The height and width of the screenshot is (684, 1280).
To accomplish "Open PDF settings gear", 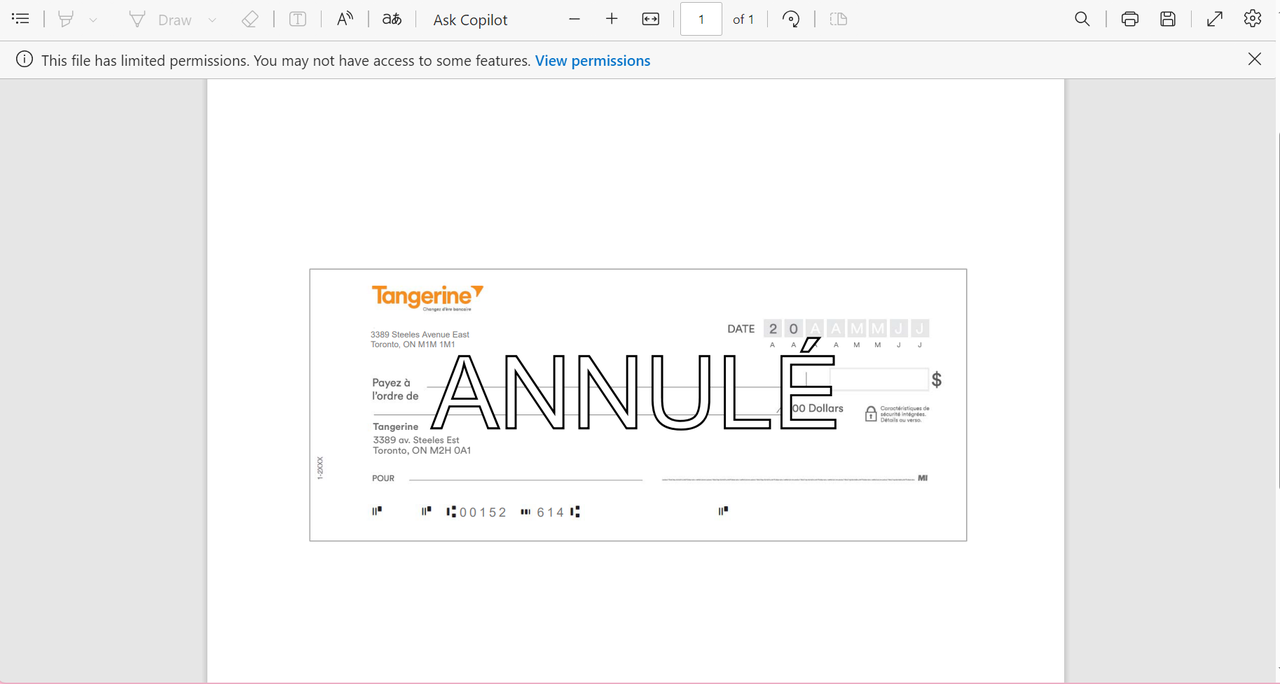I will 1252,19.
